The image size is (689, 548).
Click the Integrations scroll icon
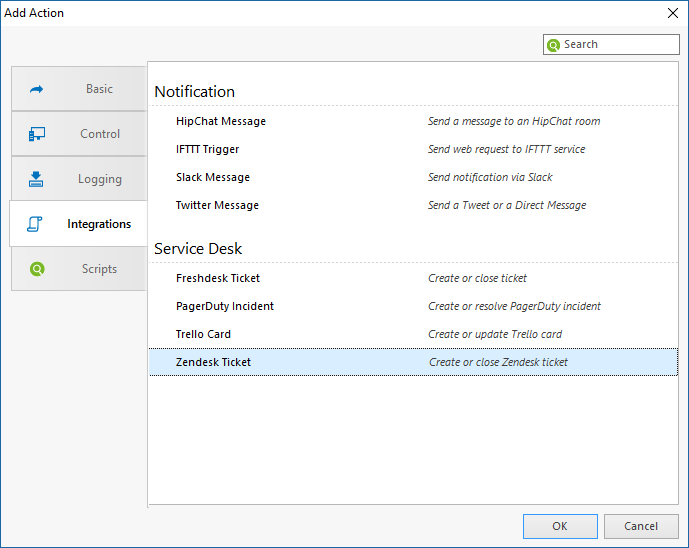point(35,224)
